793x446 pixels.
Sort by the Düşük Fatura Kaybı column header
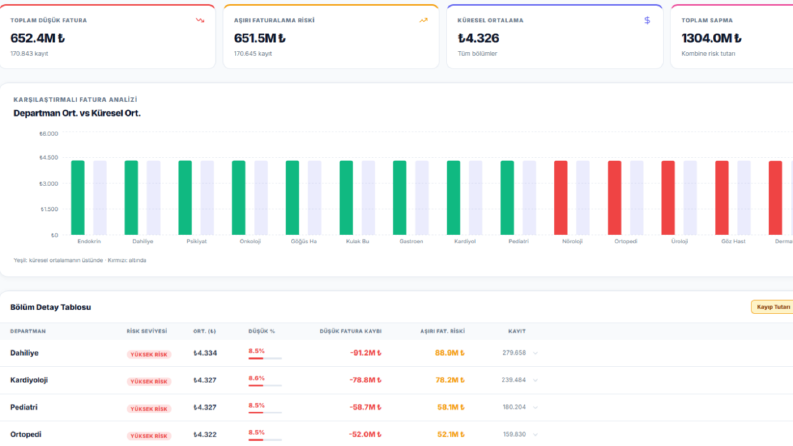click(350, 331)
